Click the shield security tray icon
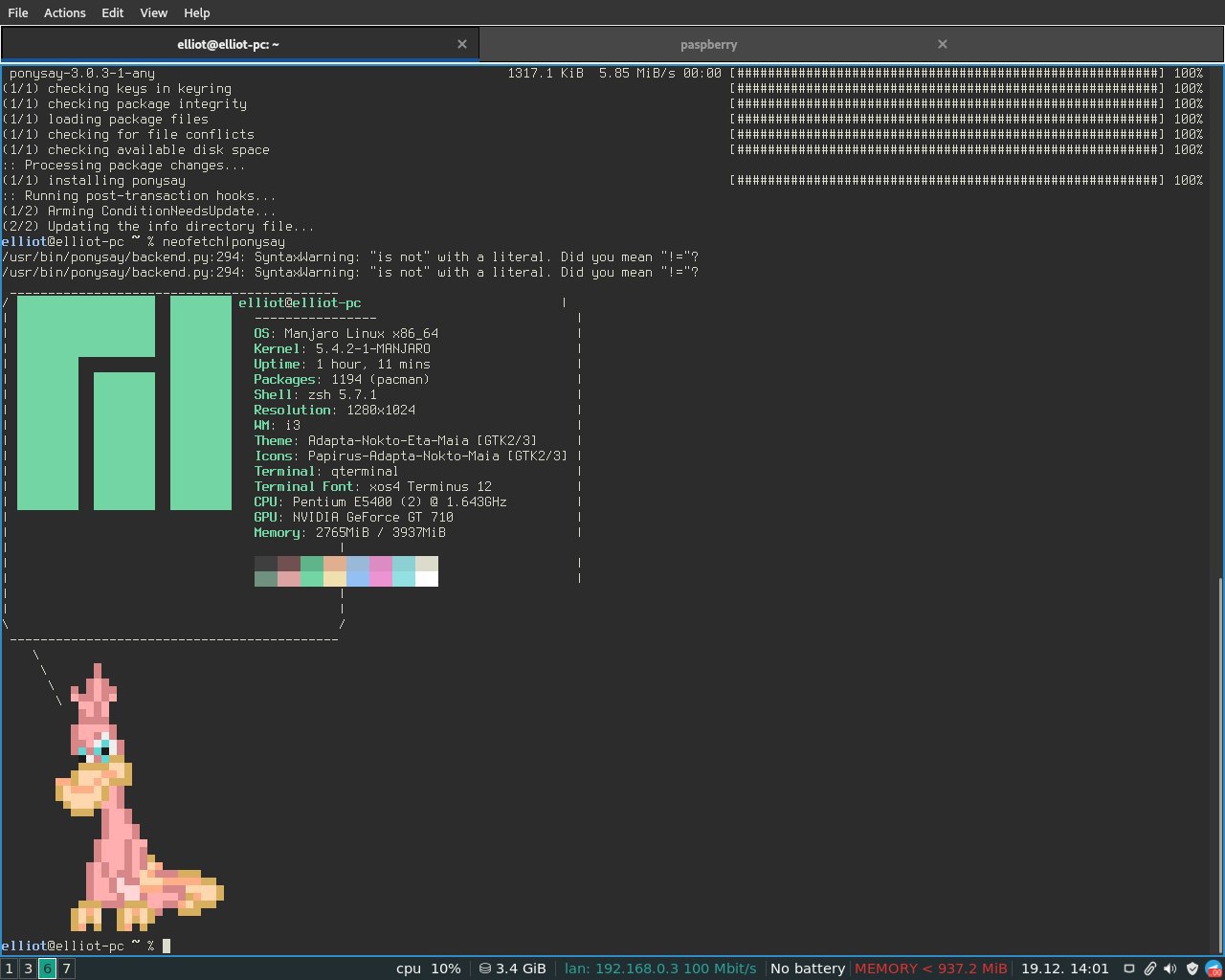This screenshot has height=980, width=1225. click(x=1192, y=969)
